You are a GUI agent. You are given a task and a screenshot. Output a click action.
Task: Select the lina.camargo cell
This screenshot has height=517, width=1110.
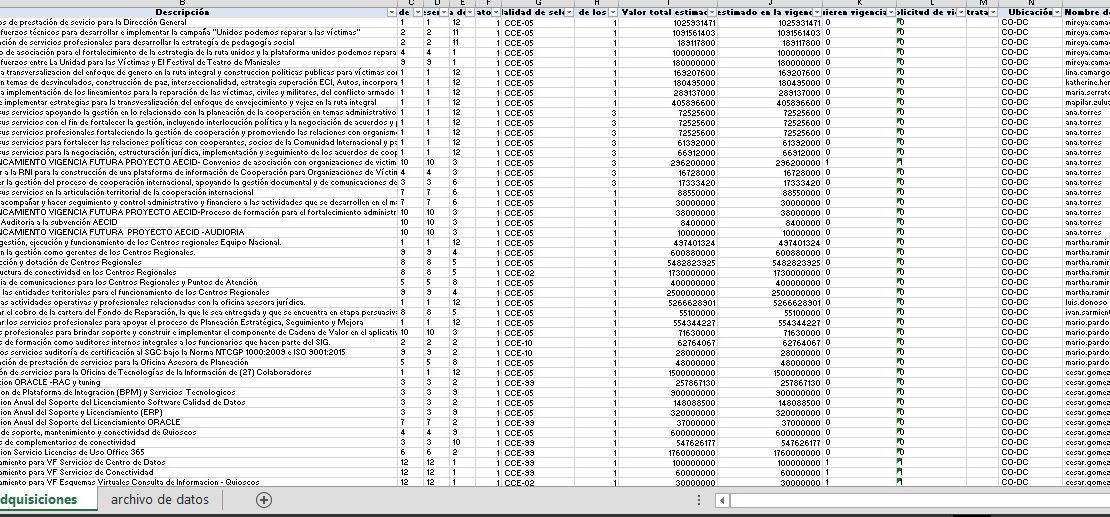pos(1087,72)
